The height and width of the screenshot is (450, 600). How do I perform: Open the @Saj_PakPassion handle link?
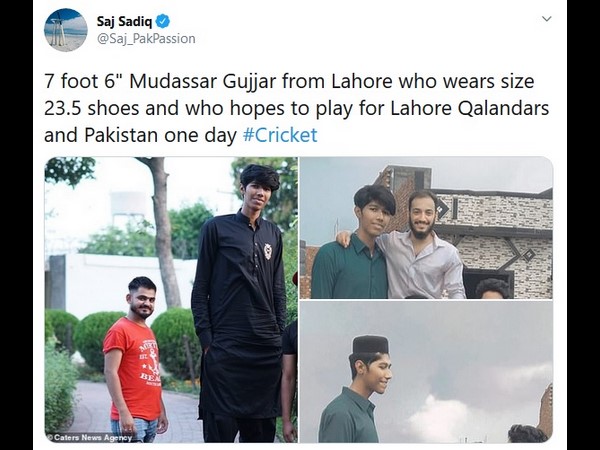(146, 39)
